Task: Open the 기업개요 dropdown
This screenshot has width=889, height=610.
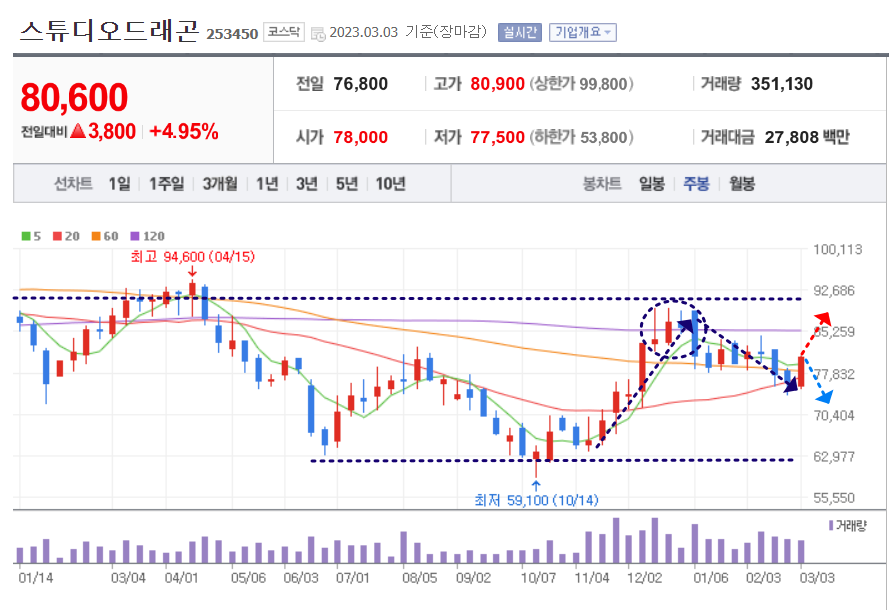Action: point(582,32)
